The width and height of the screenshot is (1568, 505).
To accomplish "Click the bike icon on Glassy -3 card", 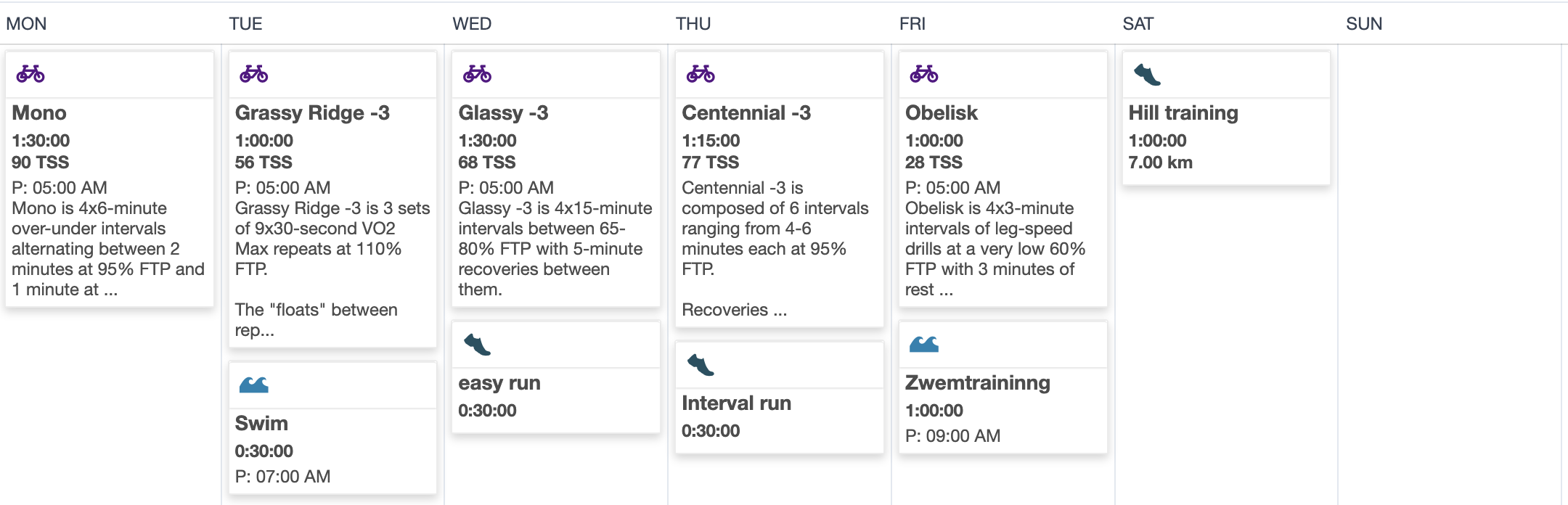I will click(x=478, y=74).
